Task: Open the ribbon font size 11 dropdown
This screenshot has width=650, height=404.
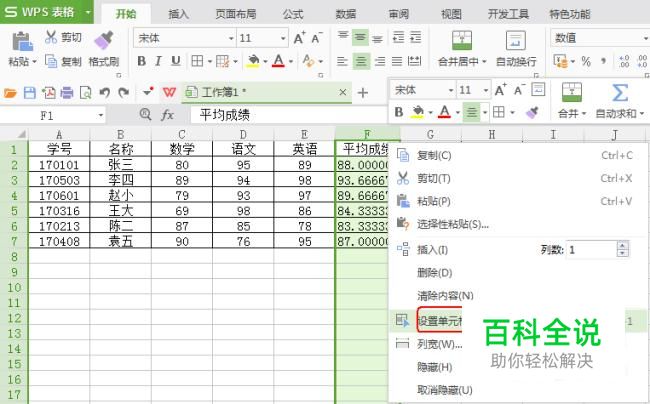Action: point(283,38)
